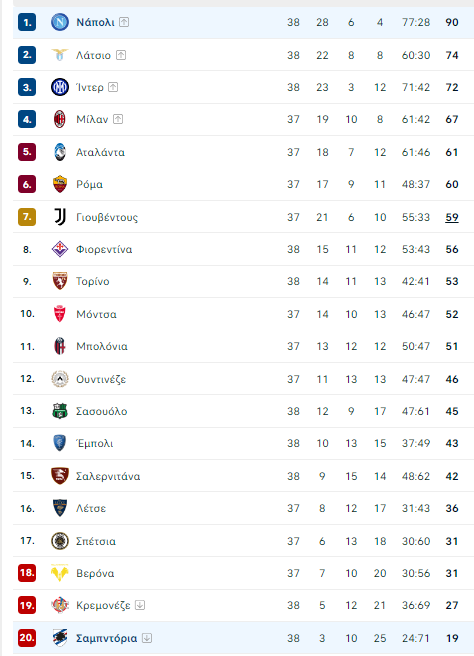
Task: Open the Juventus logo icon
Action: pos(60,217)
